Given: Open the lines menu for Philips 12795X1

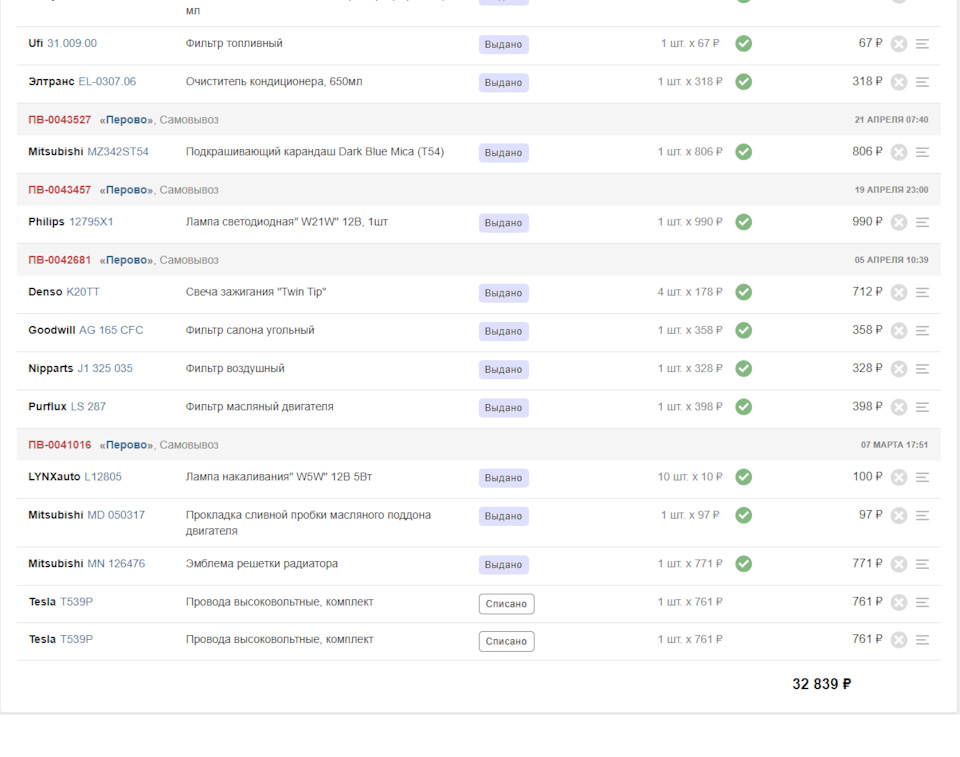Looking at the screenshot, I should coord(922,222).
